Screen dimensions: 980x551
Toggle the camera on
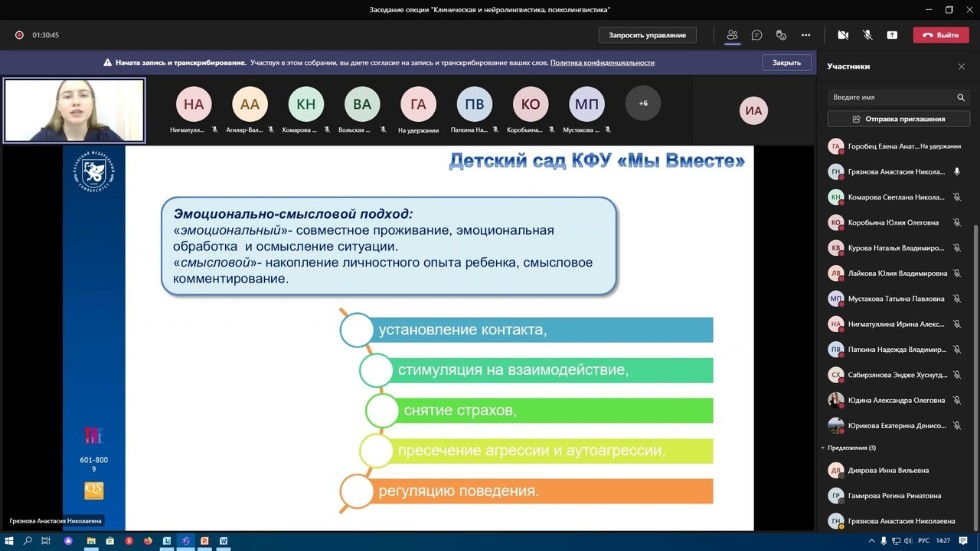click(x=843, y=35)
